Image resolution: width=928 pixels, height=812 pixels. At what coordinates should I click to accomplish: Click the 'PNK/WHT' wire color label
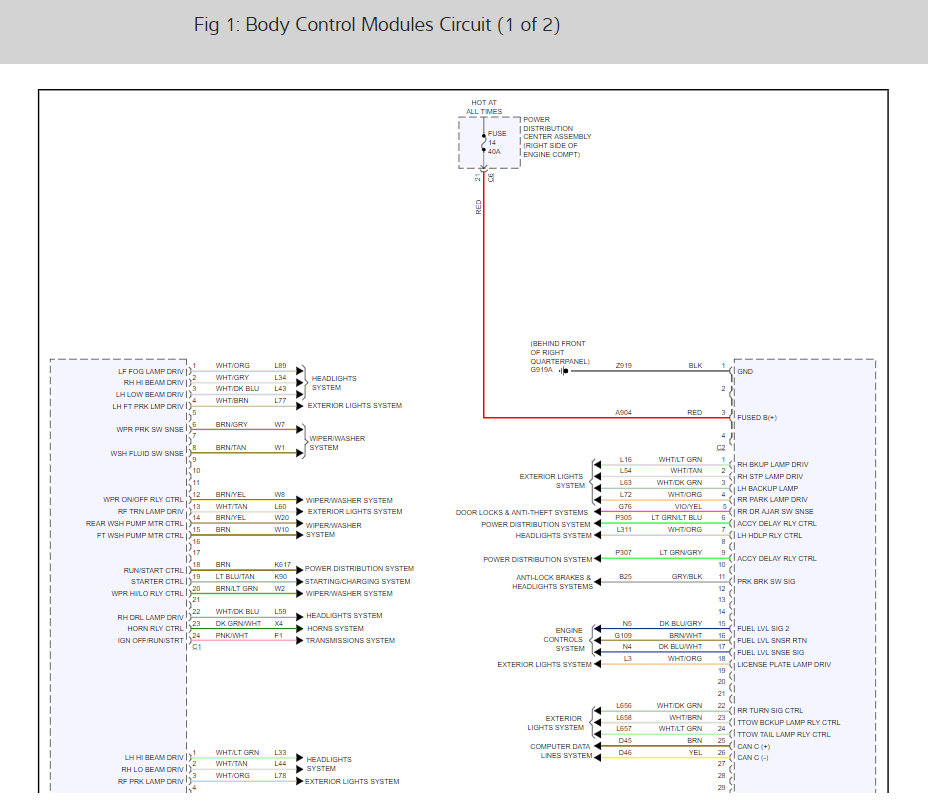pyautogui.click(x=231, y=636)
